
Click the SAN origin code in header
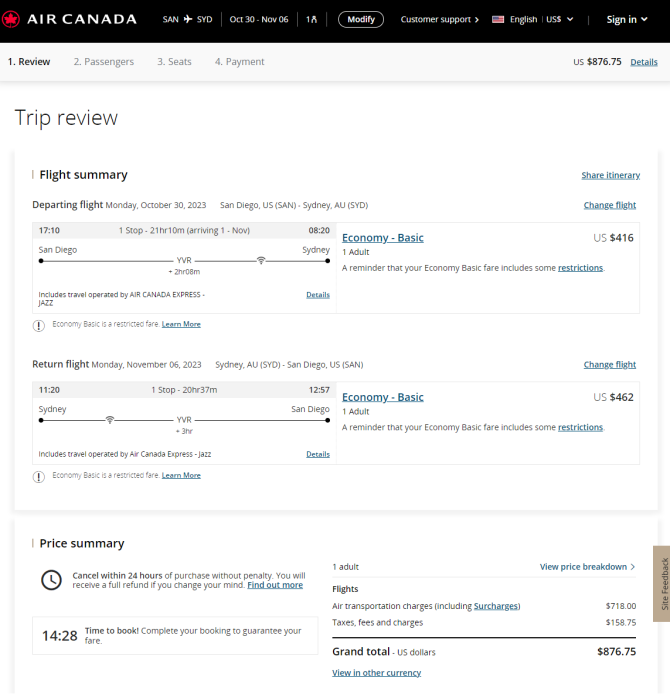coord(170,19)
